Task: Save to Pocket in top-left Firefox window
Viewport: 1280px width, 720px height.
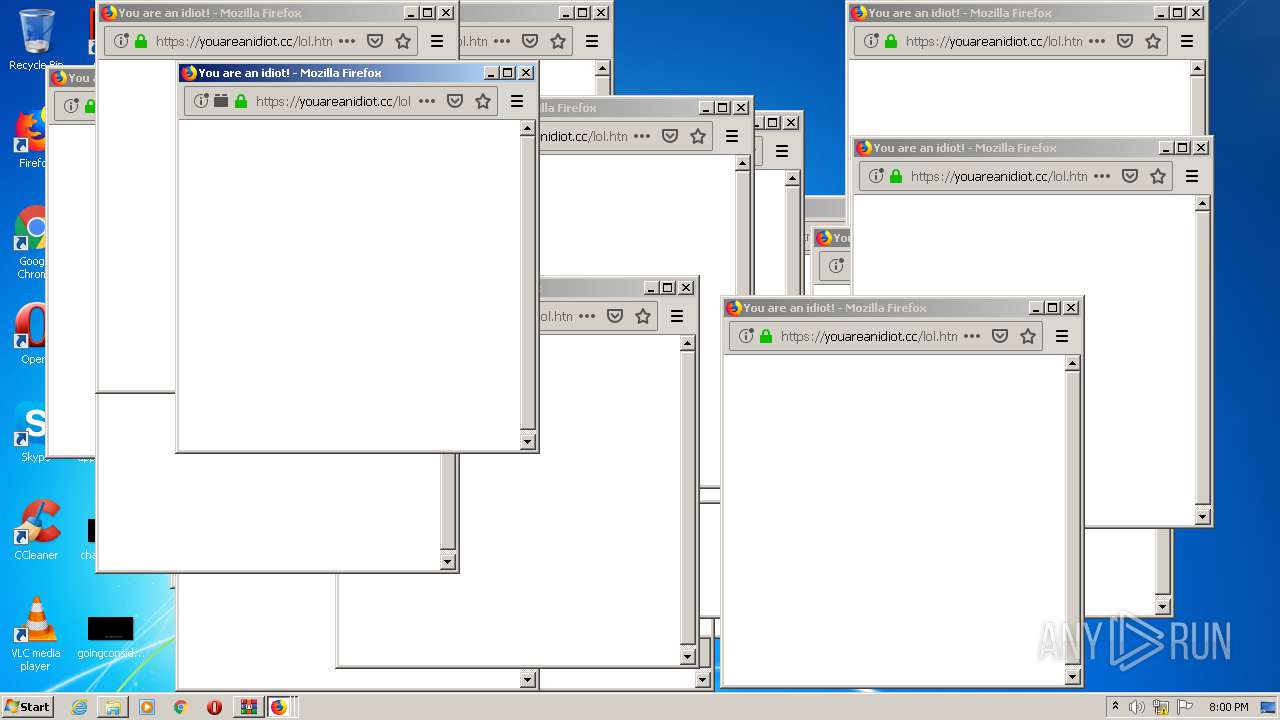Action: [375, 41]
